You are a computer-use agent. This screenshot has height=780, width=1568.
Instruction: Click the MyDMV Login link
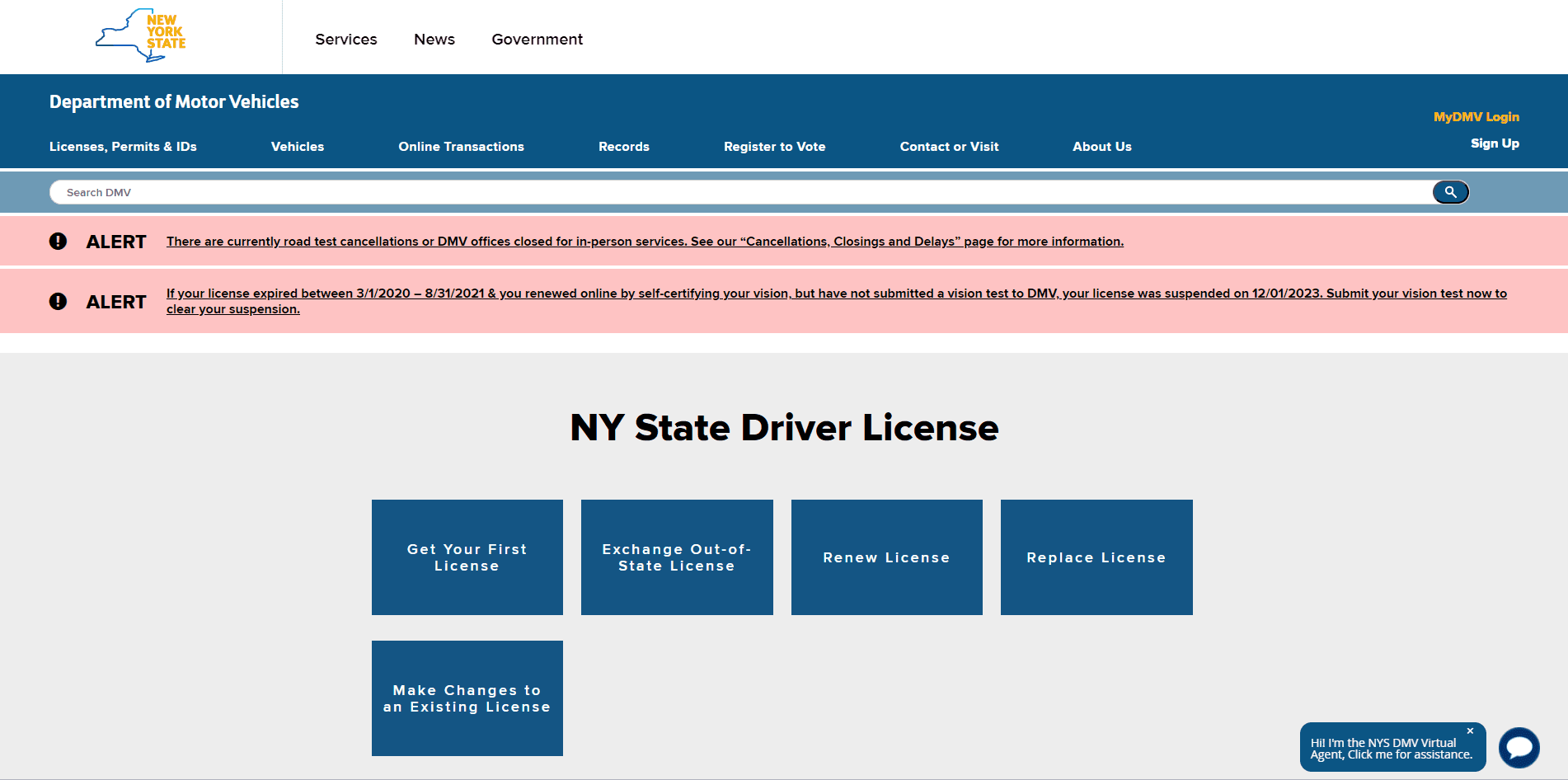(x=1476, y=116)
